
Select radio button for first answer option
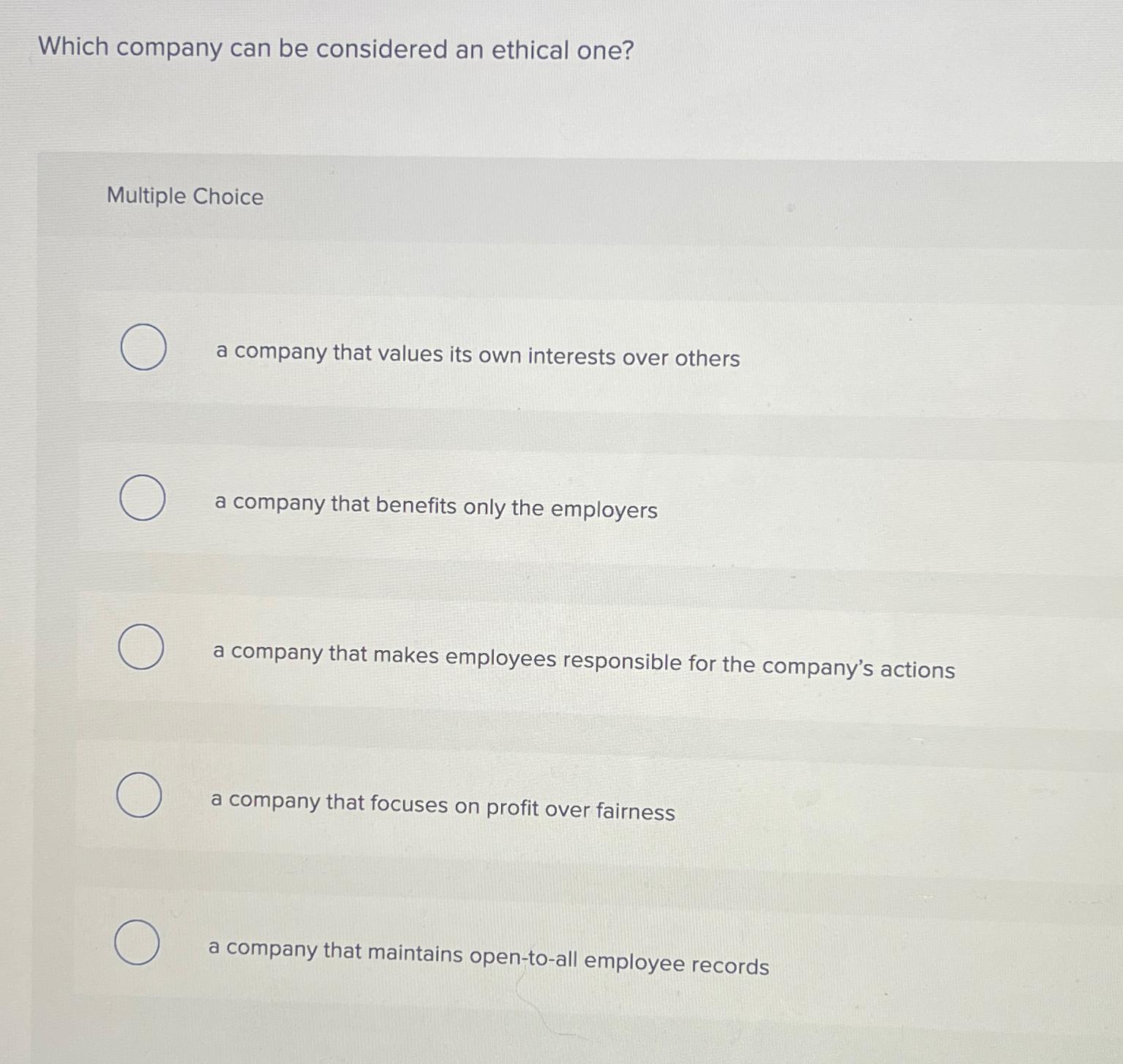point(143,347)
